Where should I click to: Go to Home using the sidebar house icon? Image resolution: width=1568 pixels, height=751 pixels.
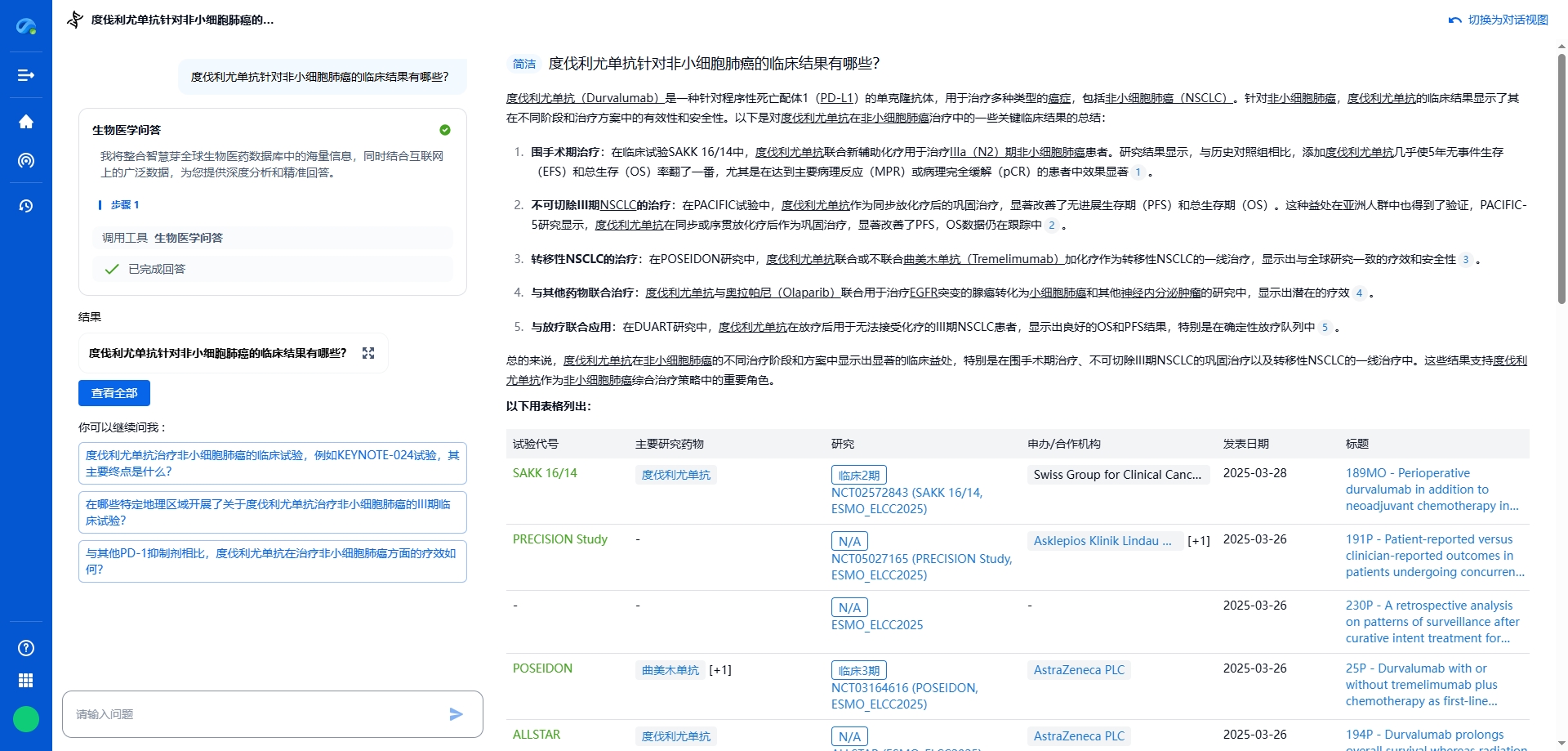[26, 121]
